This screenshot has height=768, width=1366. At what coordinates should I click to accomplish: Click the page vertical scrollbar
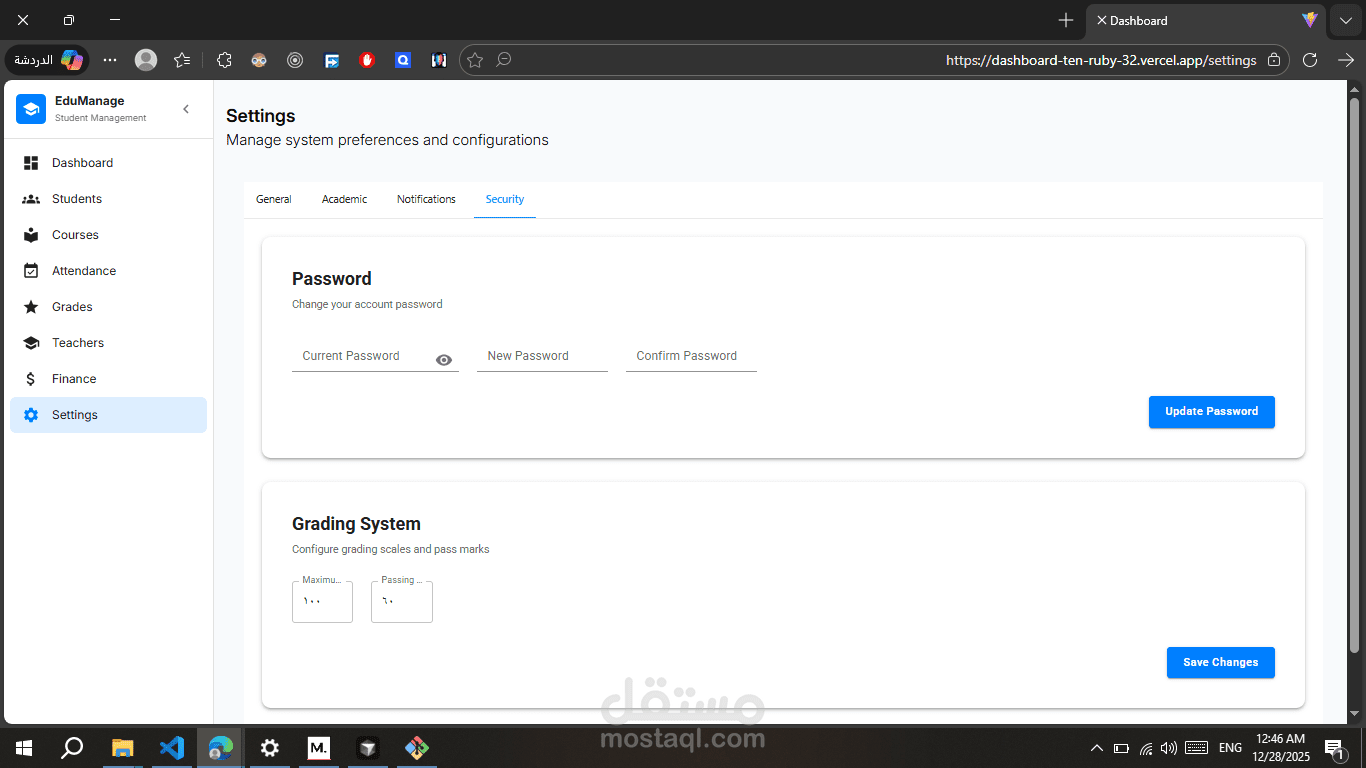coord(1355,375)
